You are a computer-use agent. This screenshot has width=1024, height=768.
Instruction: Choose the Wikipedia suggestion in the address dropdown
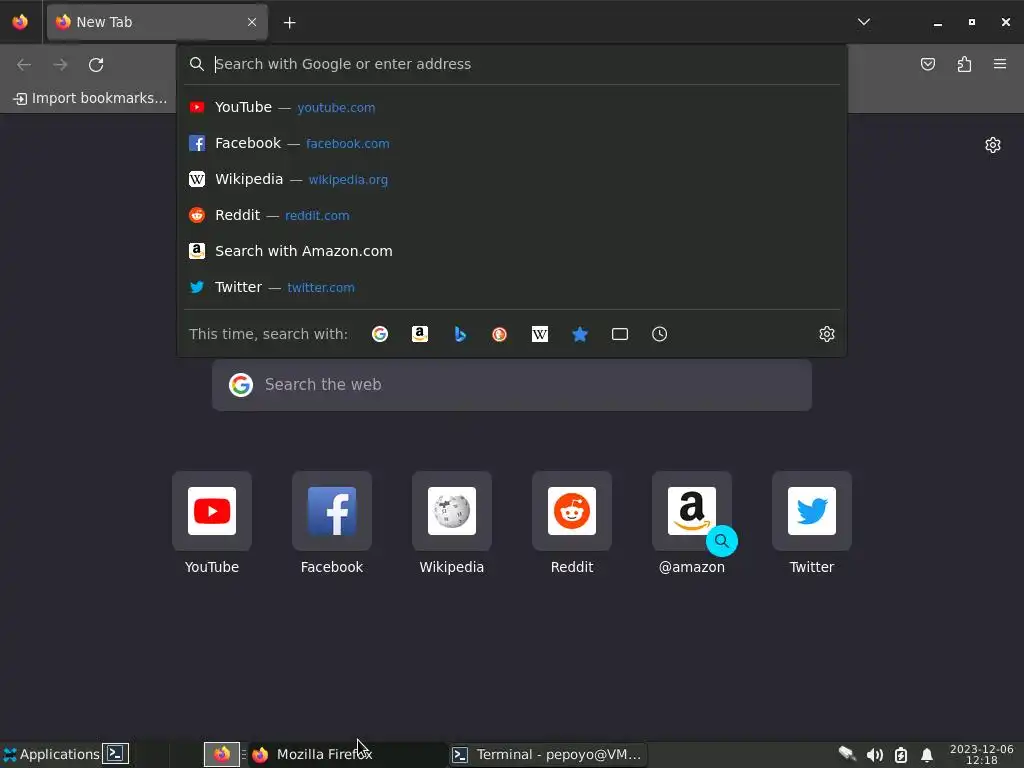512,179
